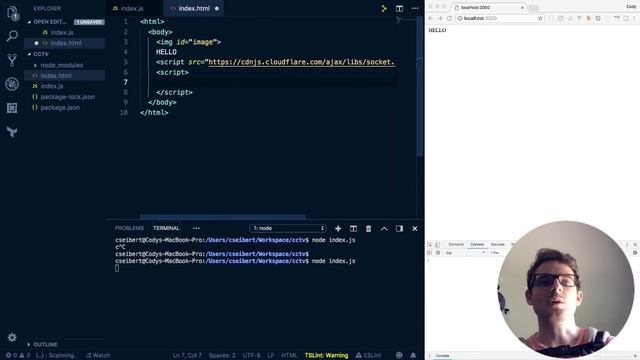
Task: Open the DevTools console context dropdown 'top'
Action: point(465,253)
